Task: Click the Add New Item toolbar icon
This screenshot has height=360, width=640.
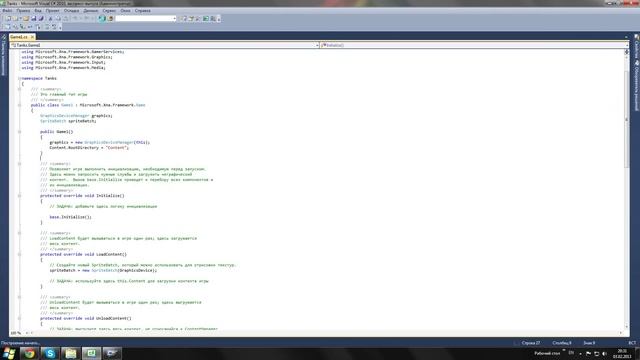Action: pos(15,18)
